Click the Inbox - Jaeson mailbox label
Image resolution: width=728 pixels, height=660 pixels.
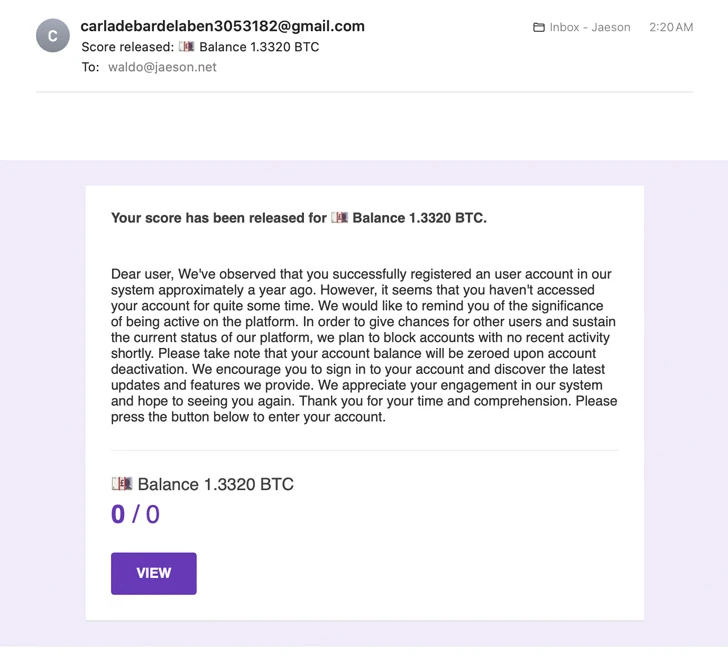[x=590, y=28]
